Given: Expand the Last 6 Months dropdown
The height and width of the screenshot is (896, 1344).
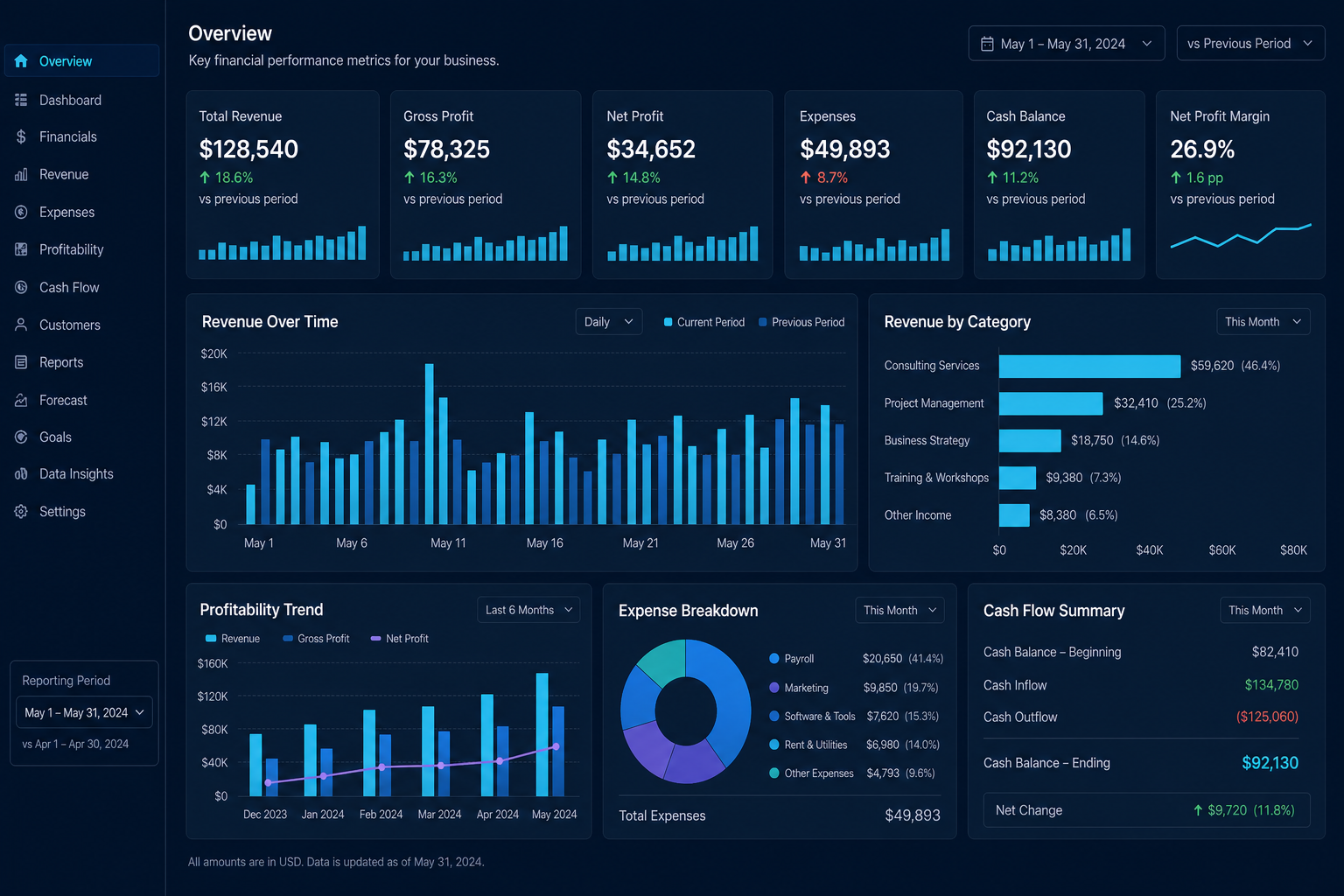Looking at the screenshot, I should pyautogui.click(x=528, y=610).
